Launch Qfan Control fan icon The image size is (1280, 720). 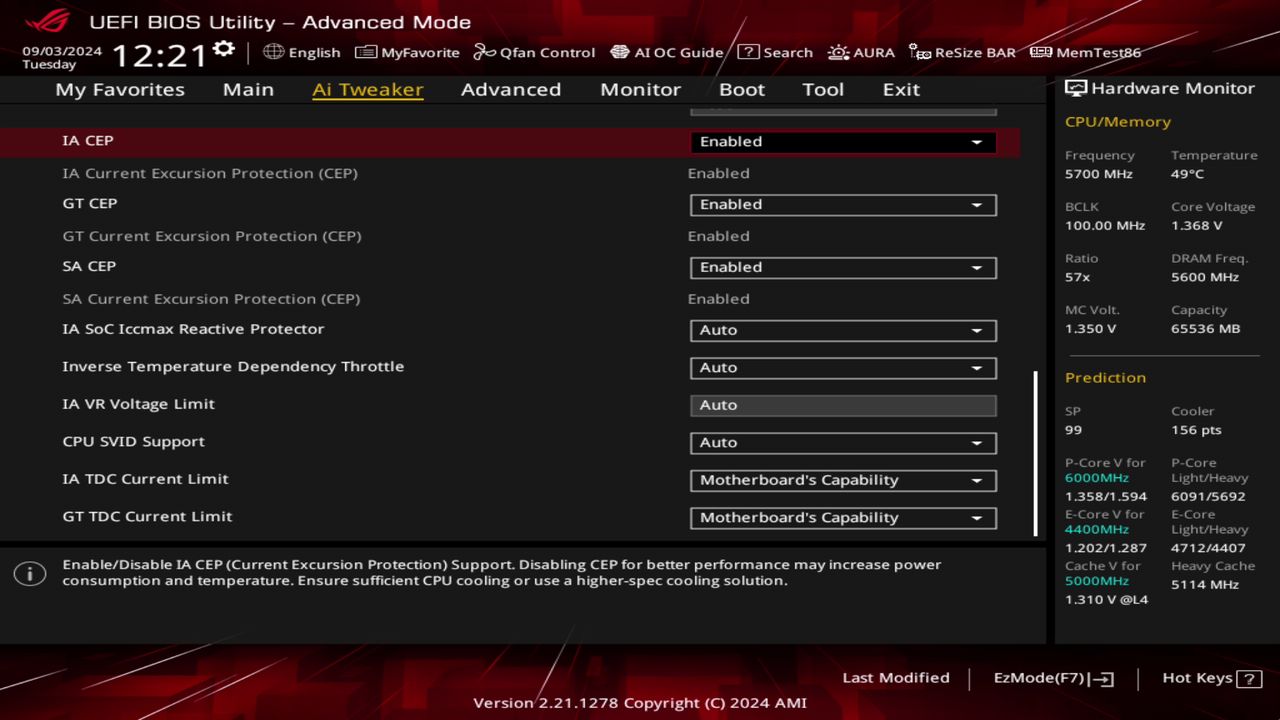pos(485,52)
